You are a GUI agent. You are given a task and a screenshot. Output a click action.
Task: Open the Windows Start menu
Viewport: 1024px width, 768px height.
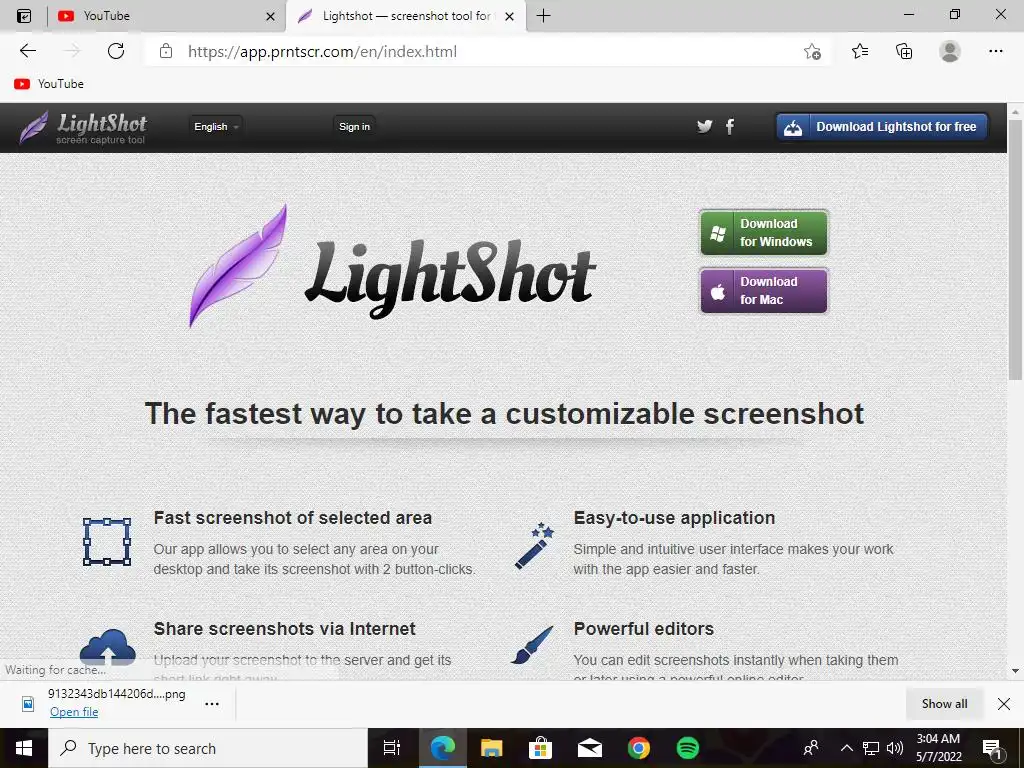(24, 748)
